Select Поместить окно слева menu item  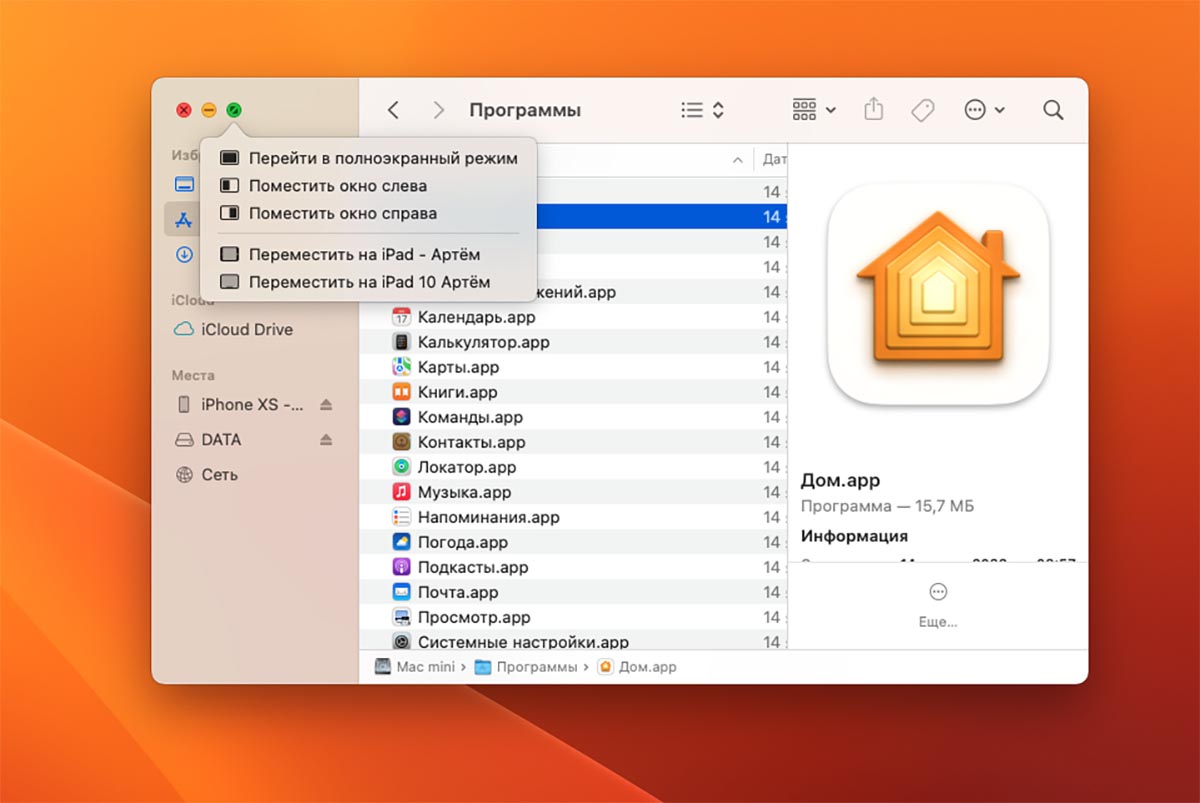tap(337, 185)
